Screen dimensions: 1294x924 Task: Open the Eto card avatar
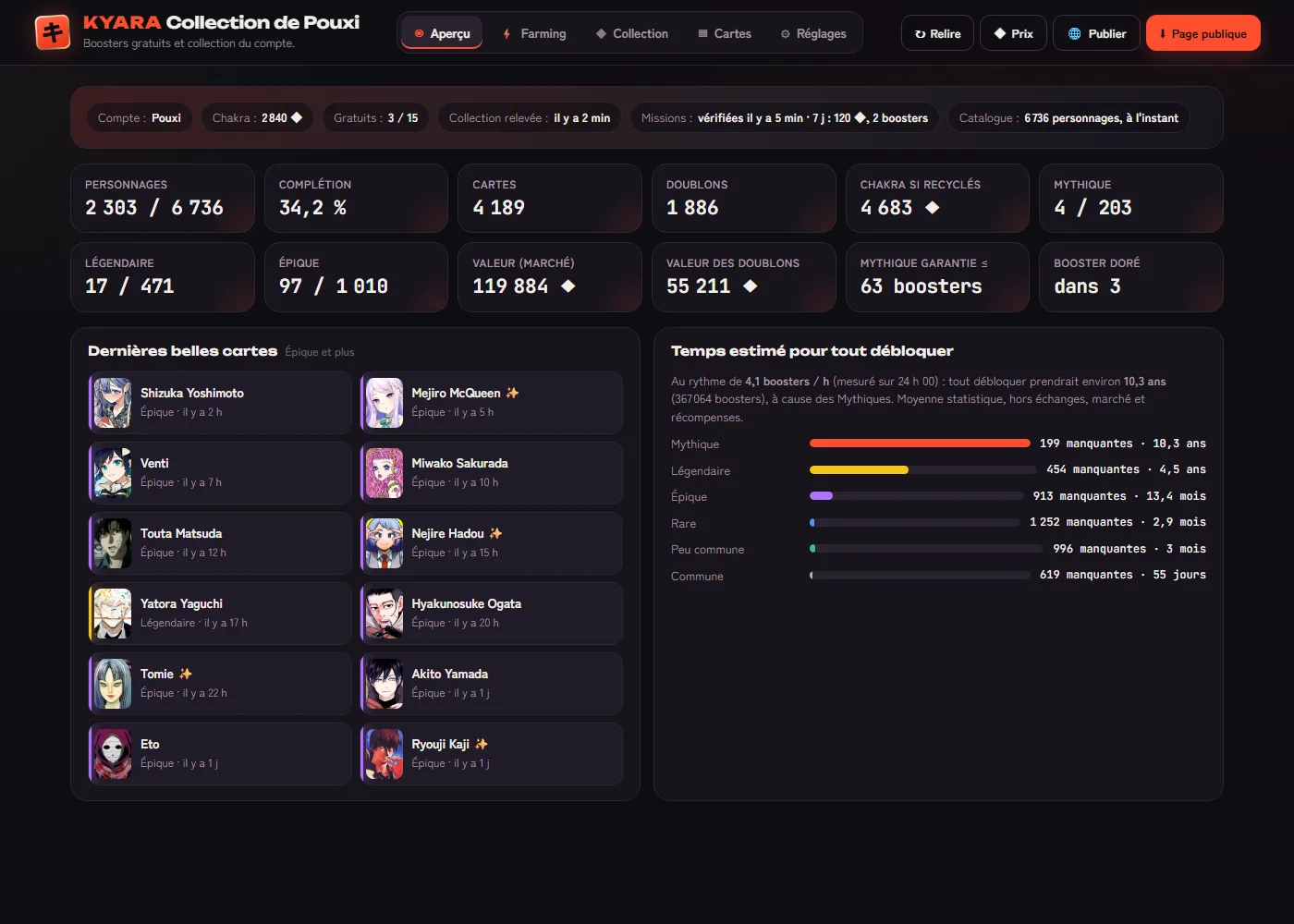coord(113,754)
